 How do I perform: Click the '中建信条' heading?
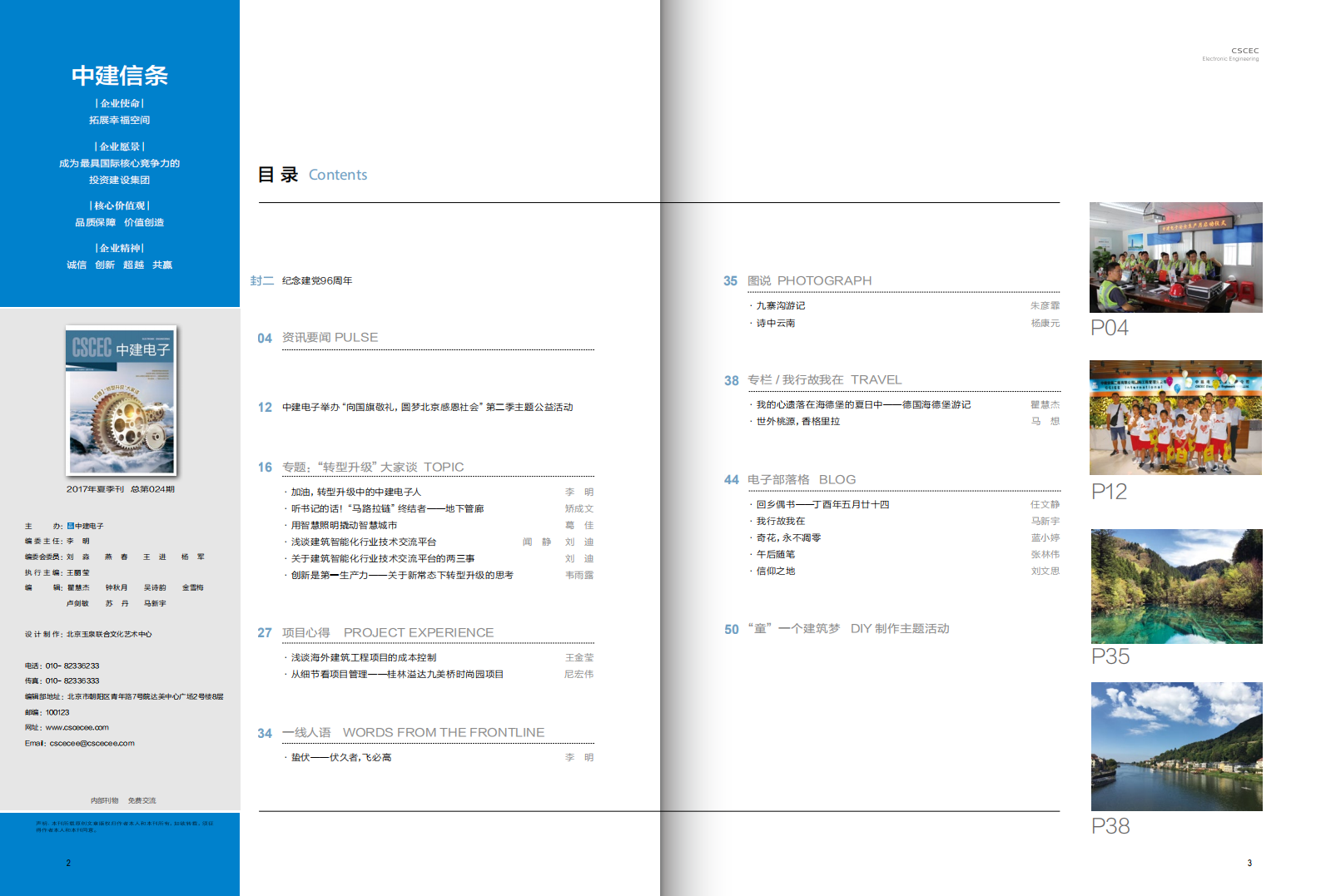120,76
